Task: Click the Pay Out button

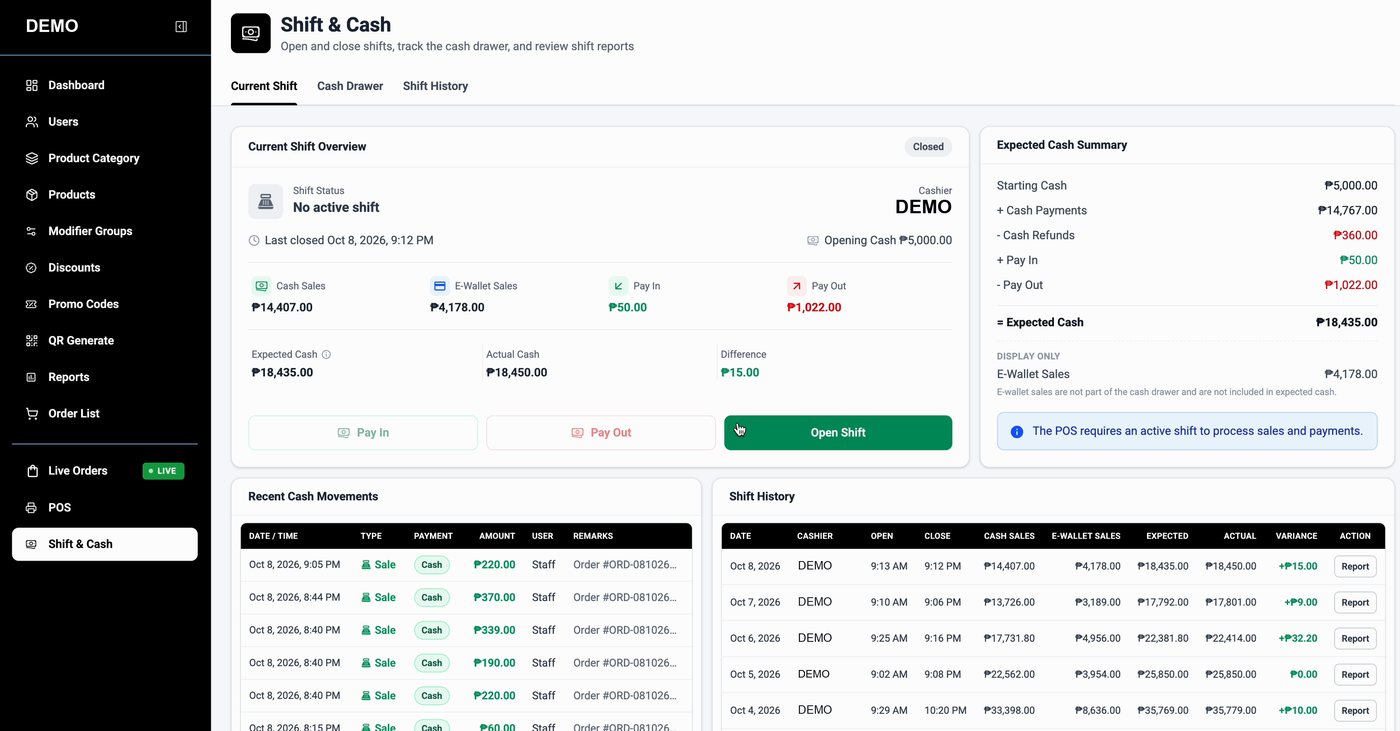Action: (x=601, y=433)
